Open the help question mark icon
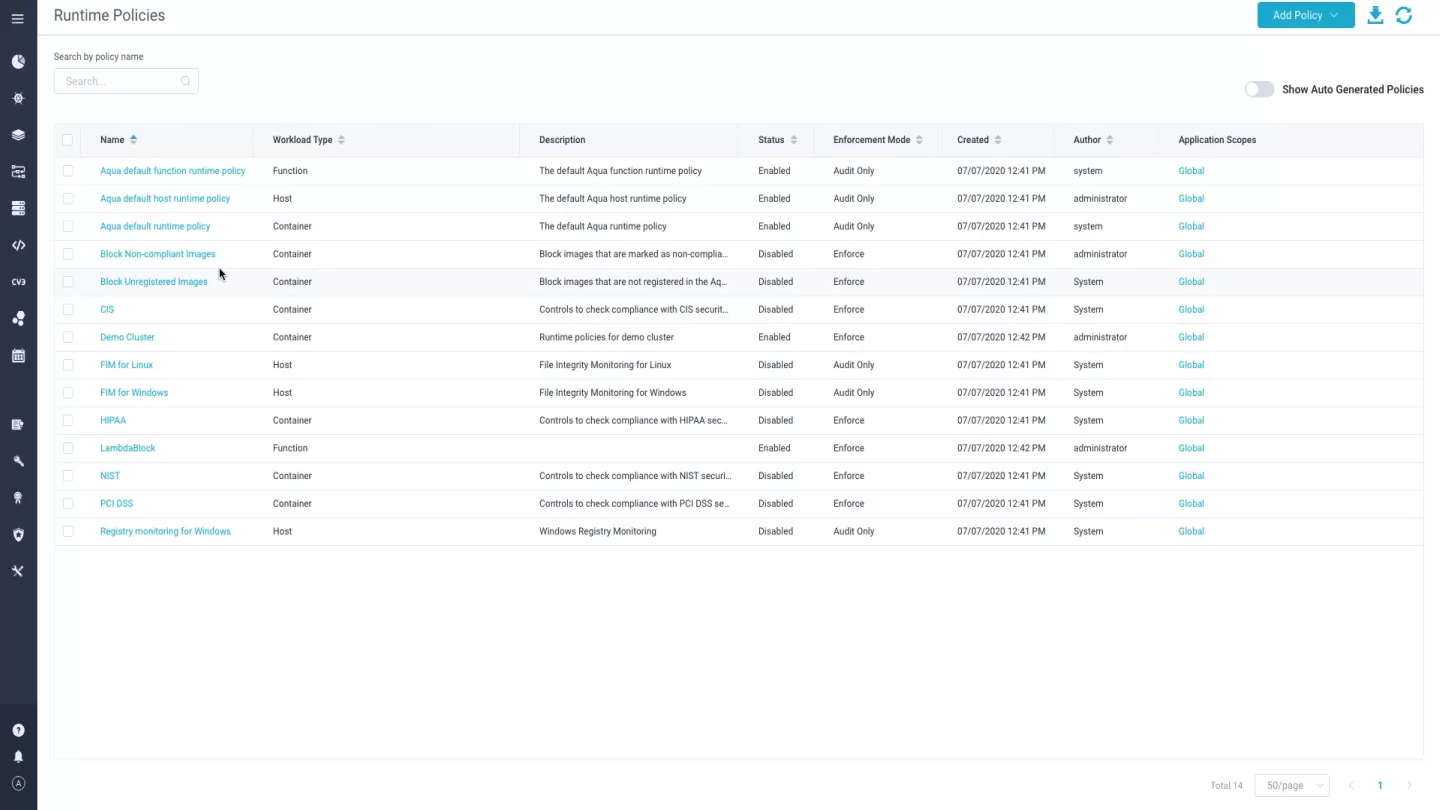Image resolution: width=1440 pixels, height=810 pixels. point(18,731)
